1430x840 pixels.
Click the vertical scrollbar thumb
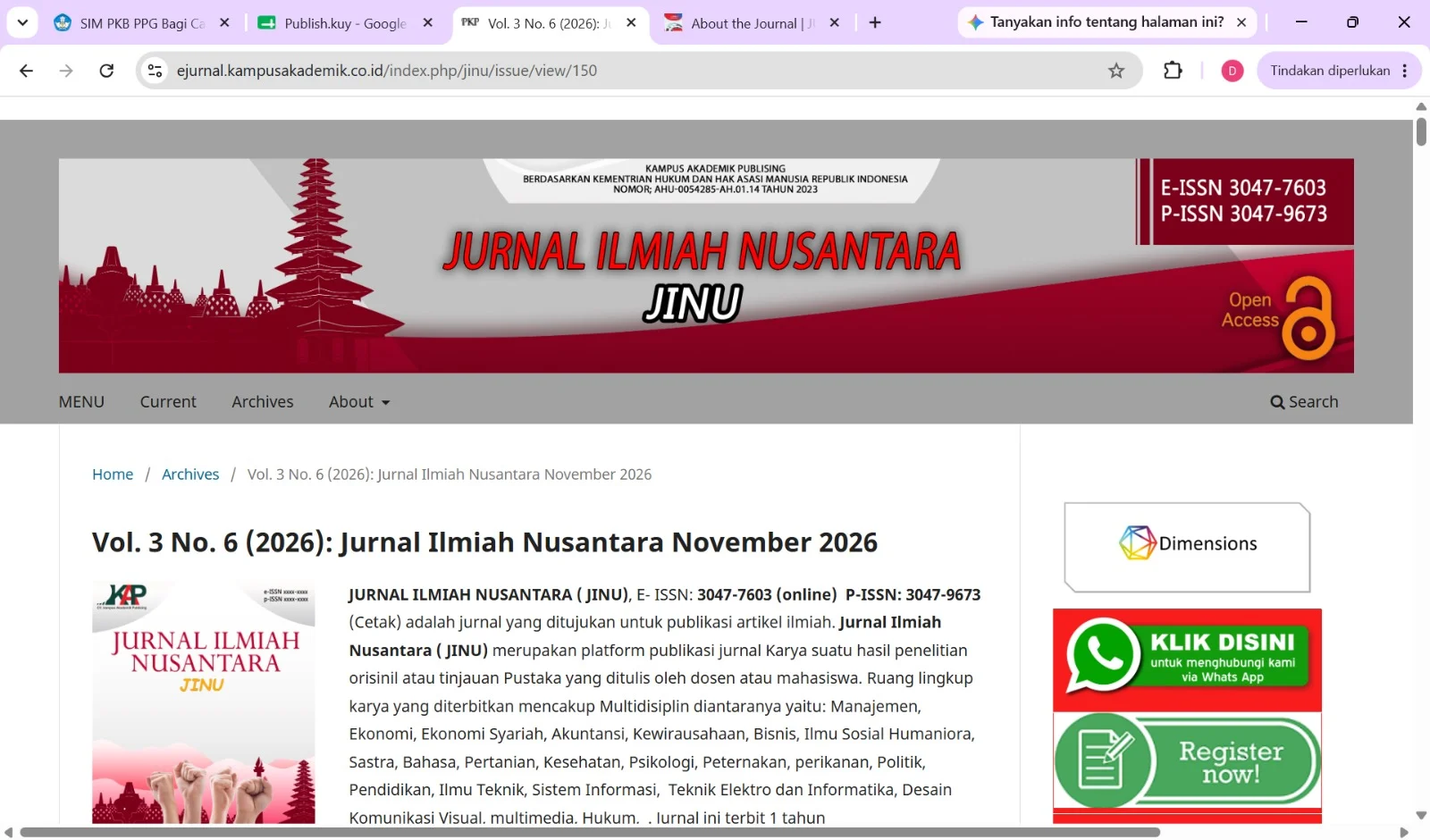[x=1421, y=130]
